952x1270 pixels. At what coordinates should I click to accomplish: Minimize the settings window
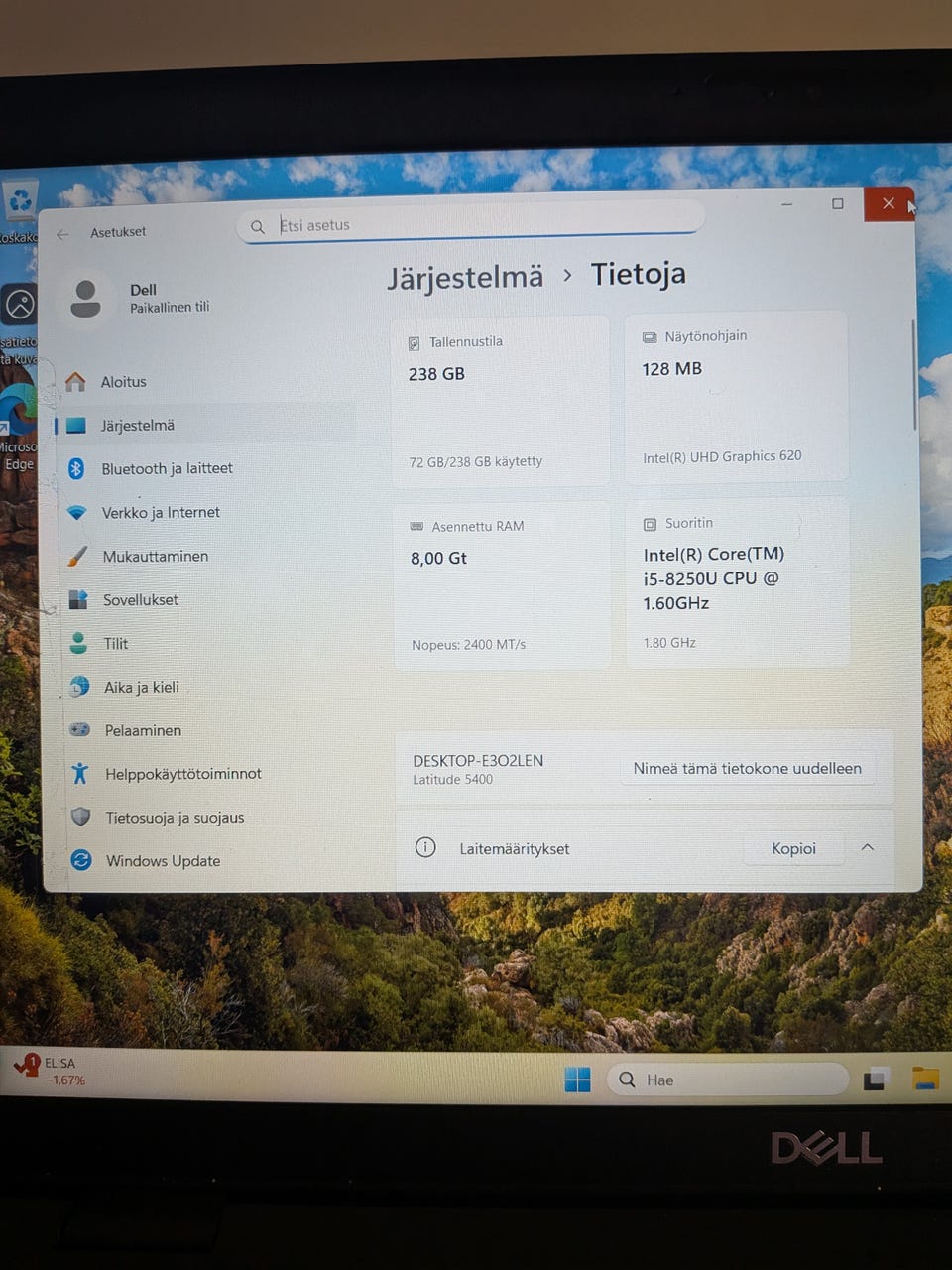coord(786,204)
